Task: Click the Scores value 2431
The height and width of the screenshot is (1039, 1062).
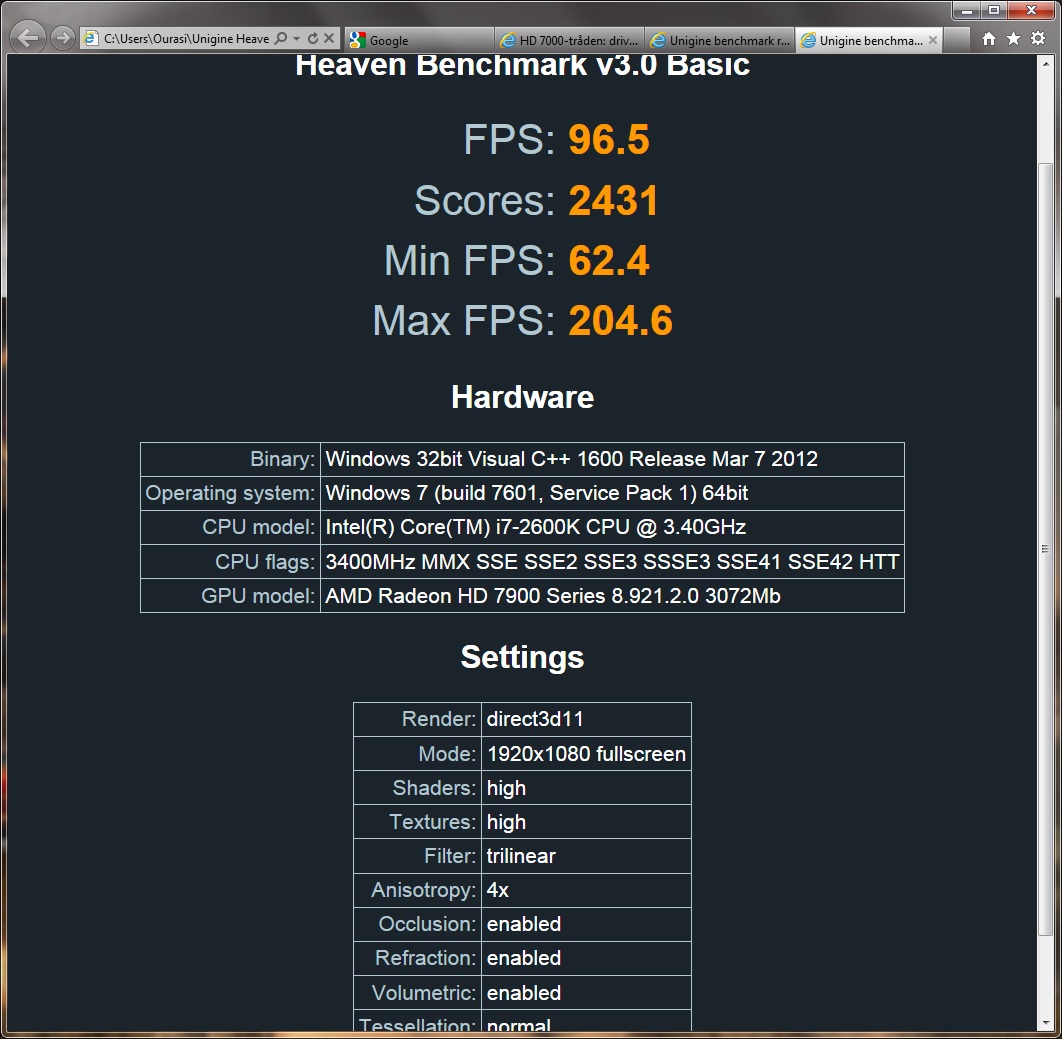Action: [x=613, y=200]
